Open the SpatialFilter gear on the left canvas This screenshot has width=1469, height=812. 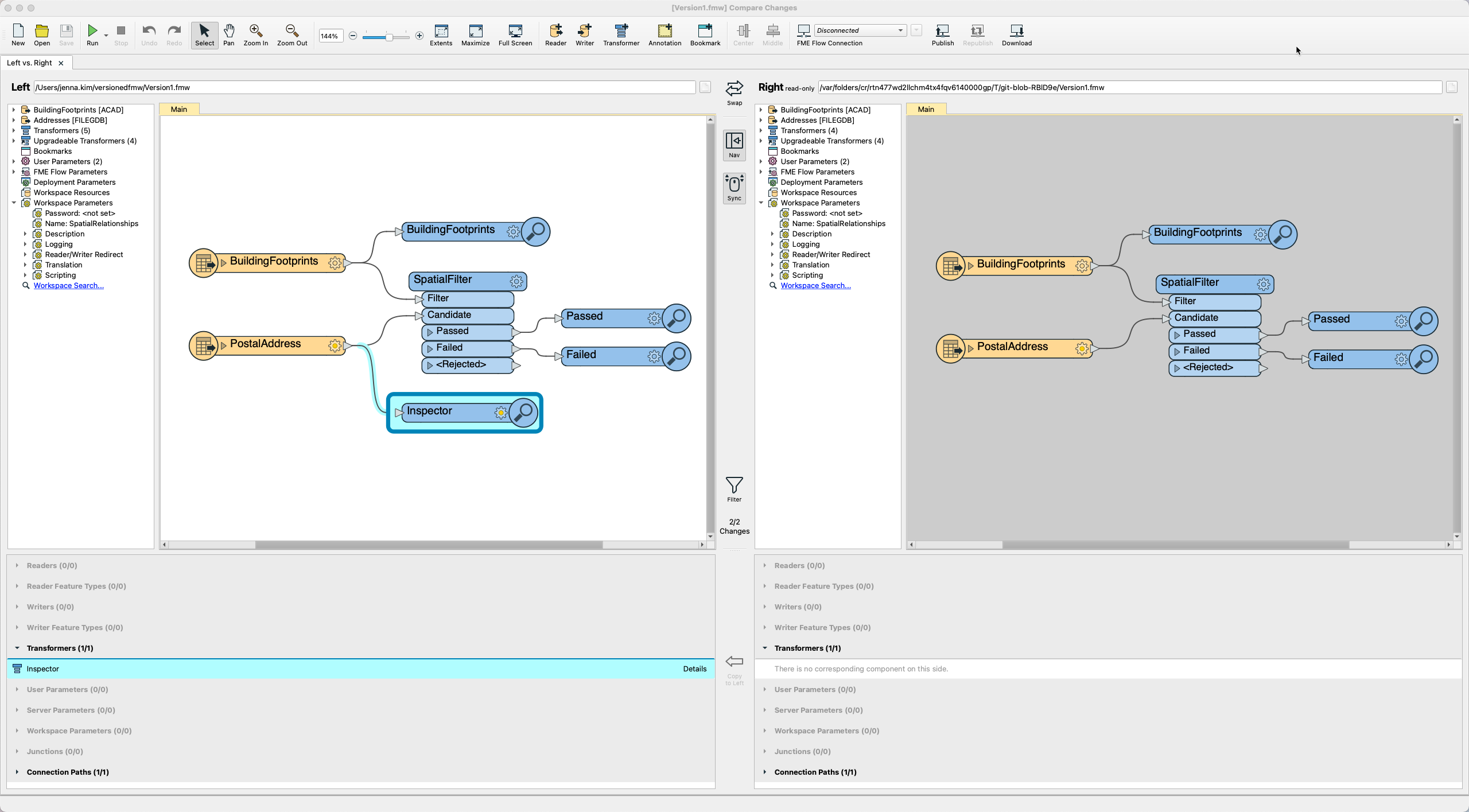pos(516,281)
